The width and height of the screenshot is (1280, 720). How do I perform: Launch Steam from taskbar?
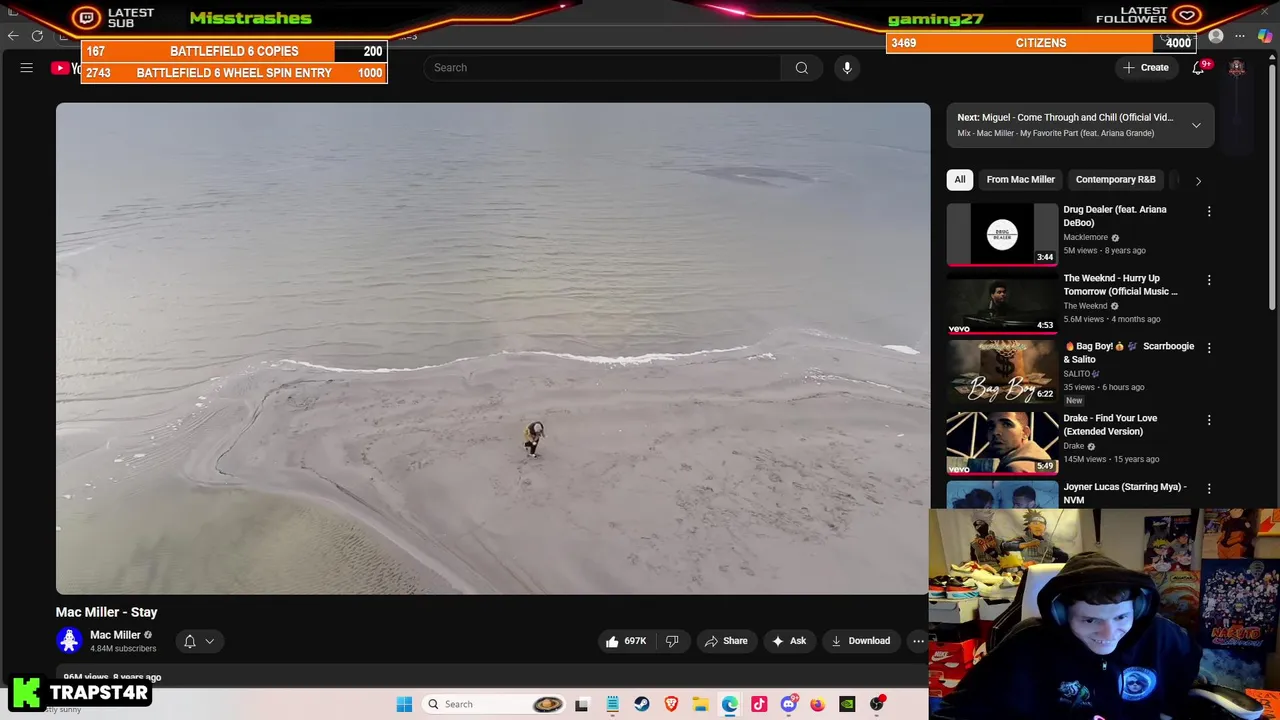tap(642, 704)
